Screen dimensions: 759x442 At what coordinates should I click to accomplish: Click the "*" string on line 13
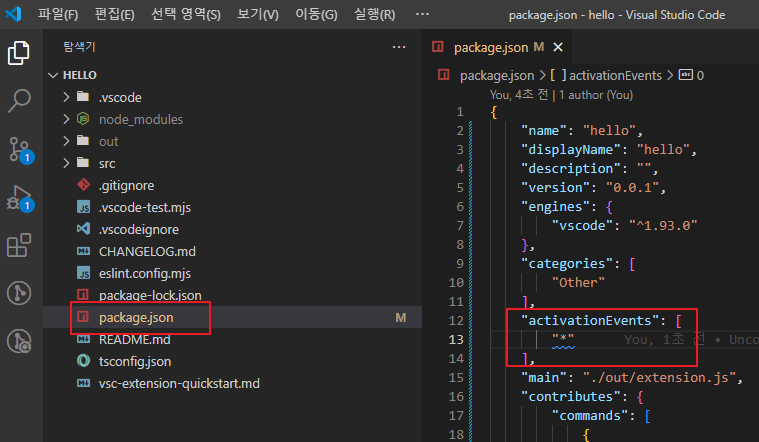(563, 339)
